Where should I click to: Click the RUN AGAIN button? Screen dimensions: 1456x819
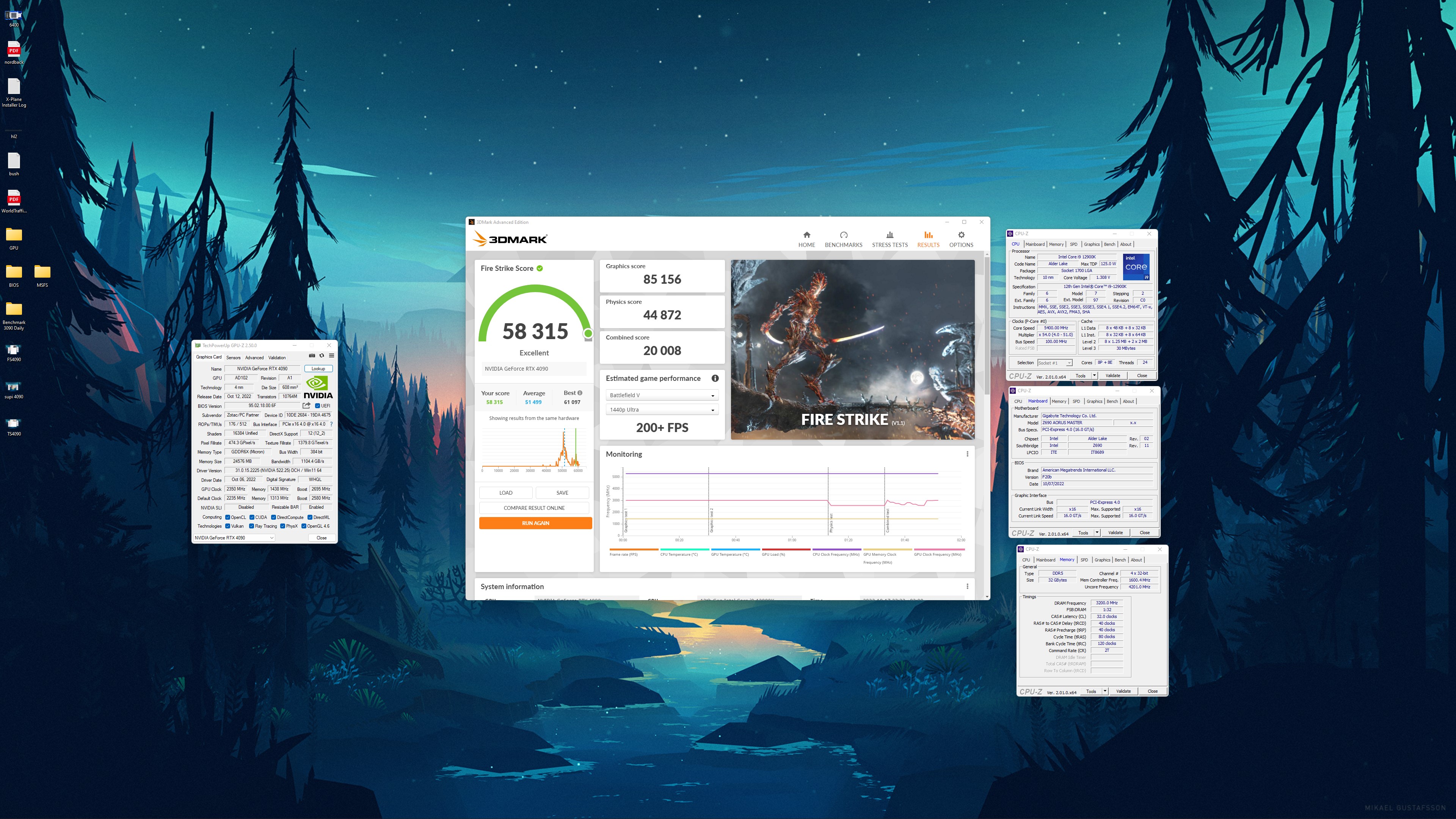(535, 523)
